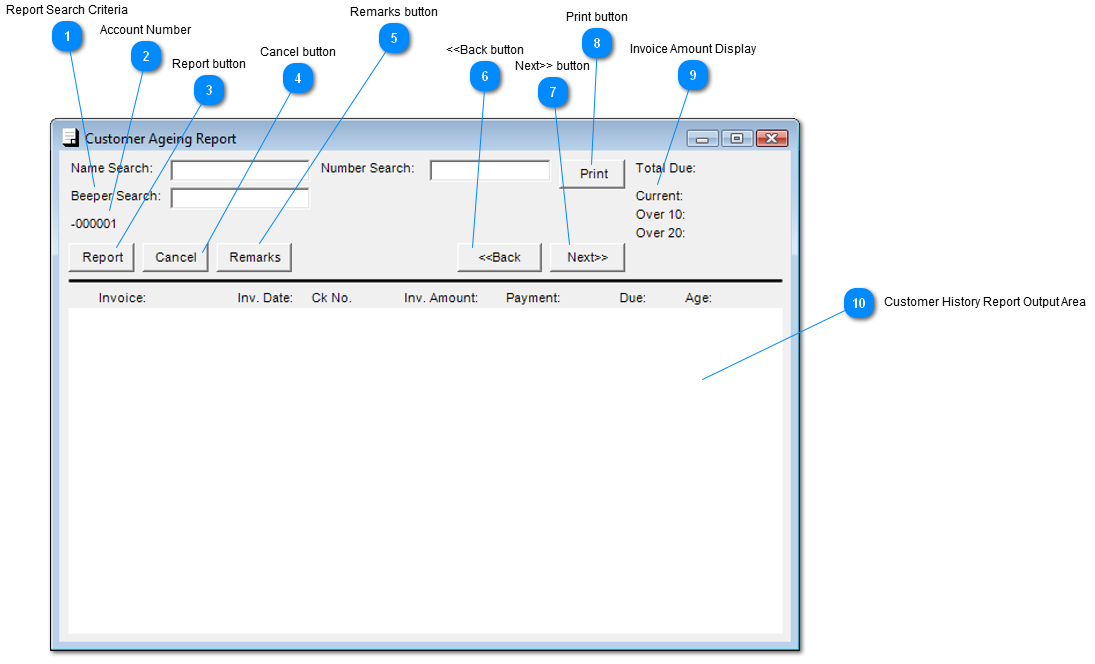The width and height of the screenshot is (1095, 664).
Task: Select account number -000001 text
Action: [94, 223]
